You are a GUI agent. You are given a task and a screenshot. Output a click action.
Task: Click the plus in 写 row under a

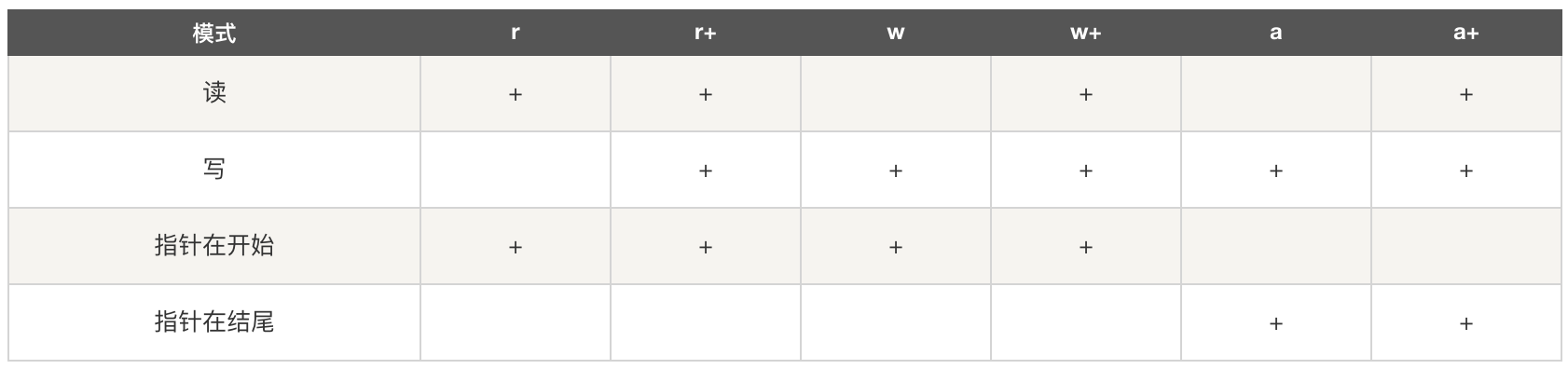tap(1276, 171)
